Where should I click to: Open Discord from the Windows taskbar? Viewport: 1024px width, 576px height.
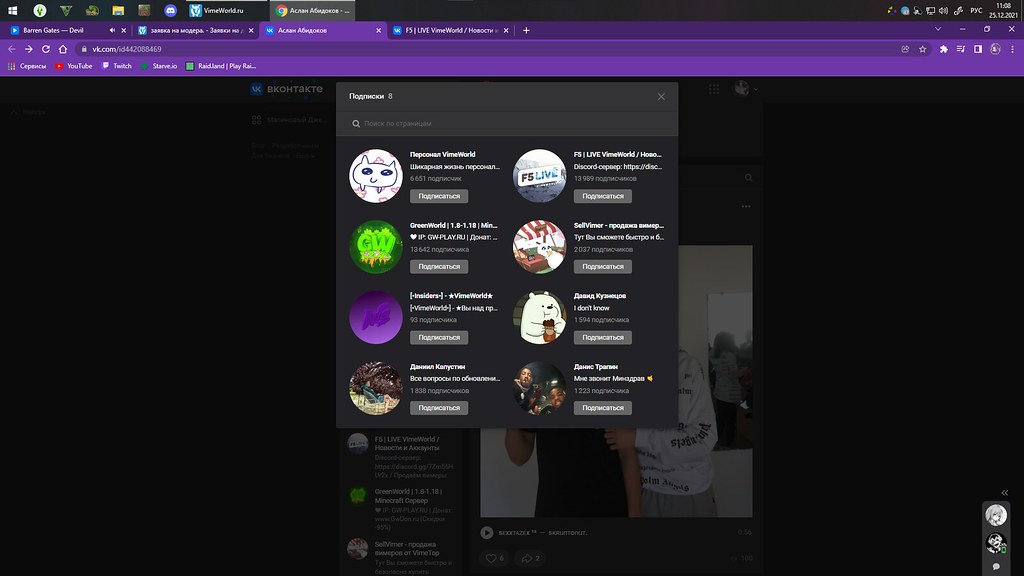pos(171,10)
